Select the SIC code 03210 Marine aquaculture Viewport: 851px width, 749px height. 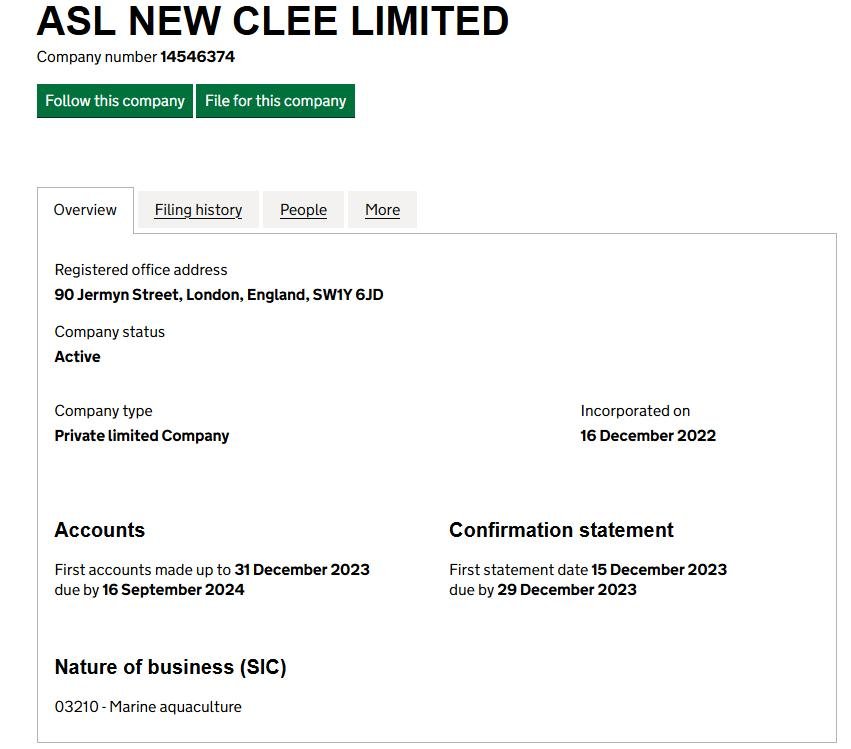pos(148,706)
